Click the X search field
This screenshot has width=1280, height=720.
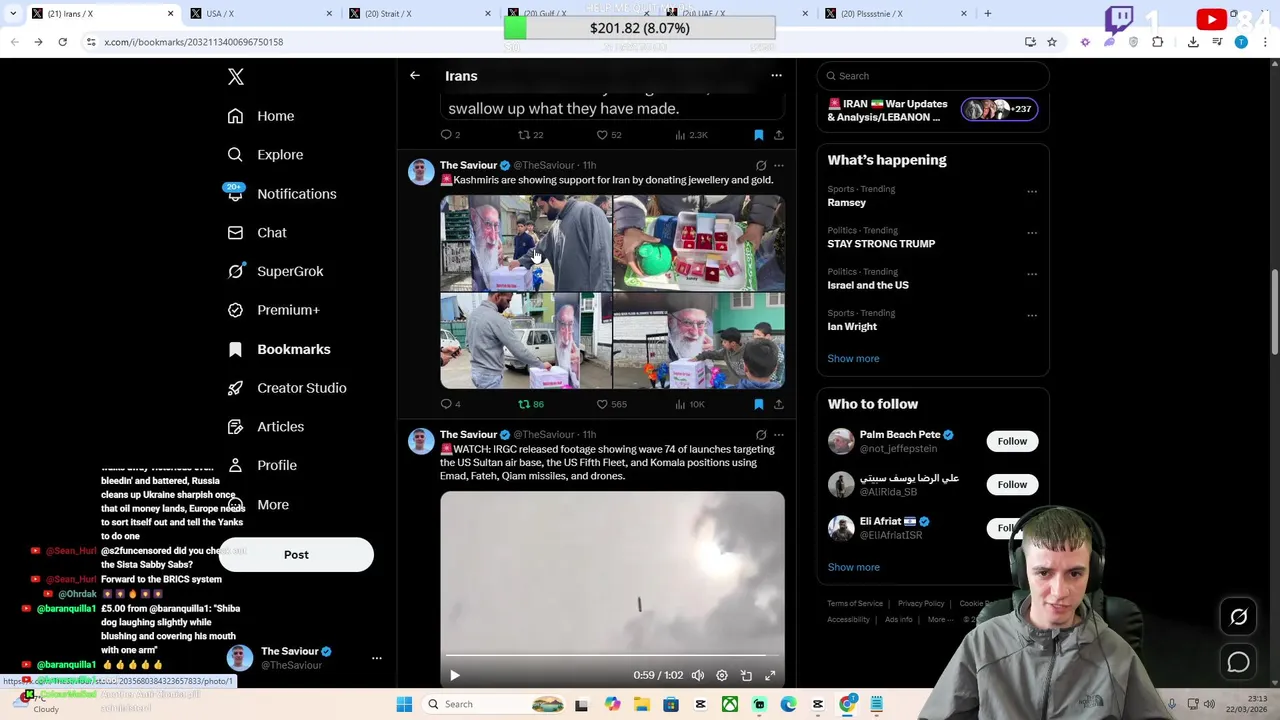tap(933, 76)
